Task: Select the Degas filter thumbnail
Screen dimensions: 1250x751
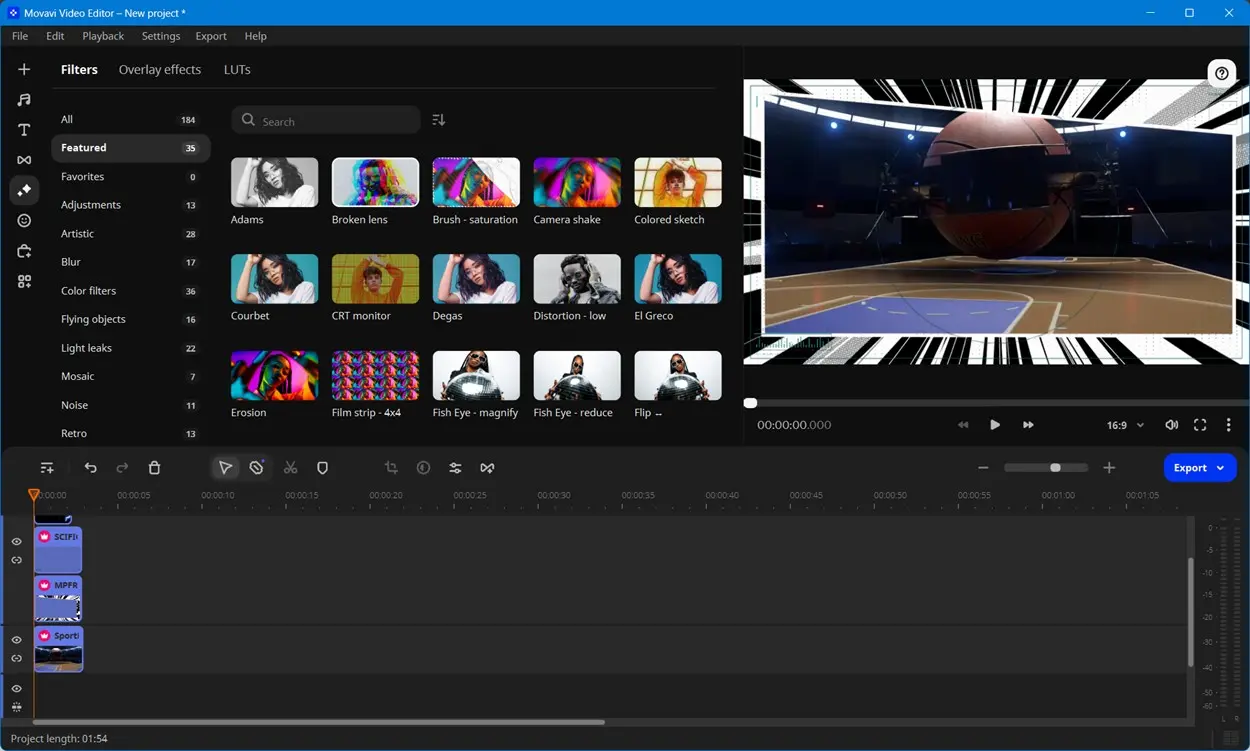Action: (476, 278)
